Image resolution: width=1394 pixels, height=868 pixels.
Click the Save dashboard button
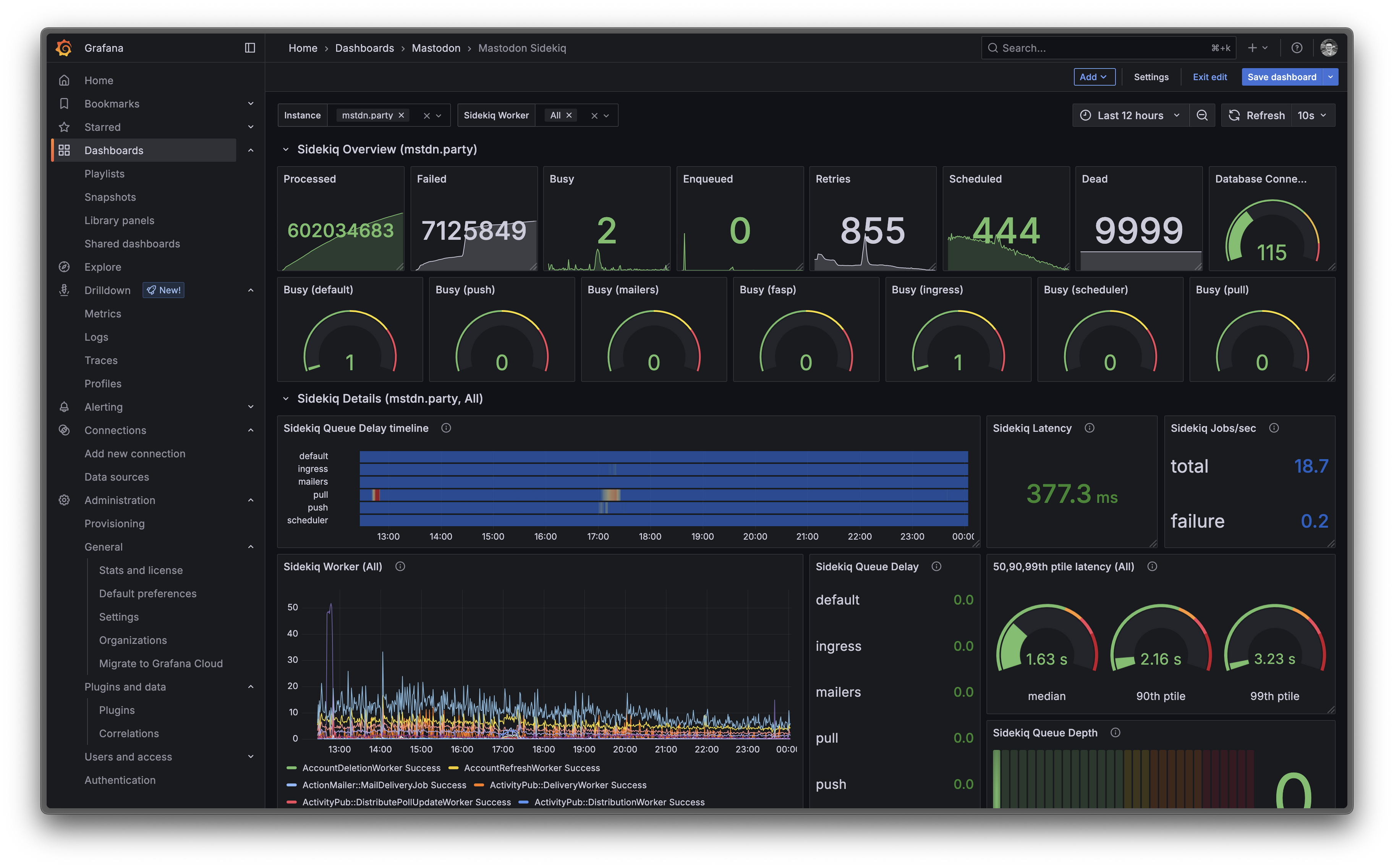[x=1281, y=77]
